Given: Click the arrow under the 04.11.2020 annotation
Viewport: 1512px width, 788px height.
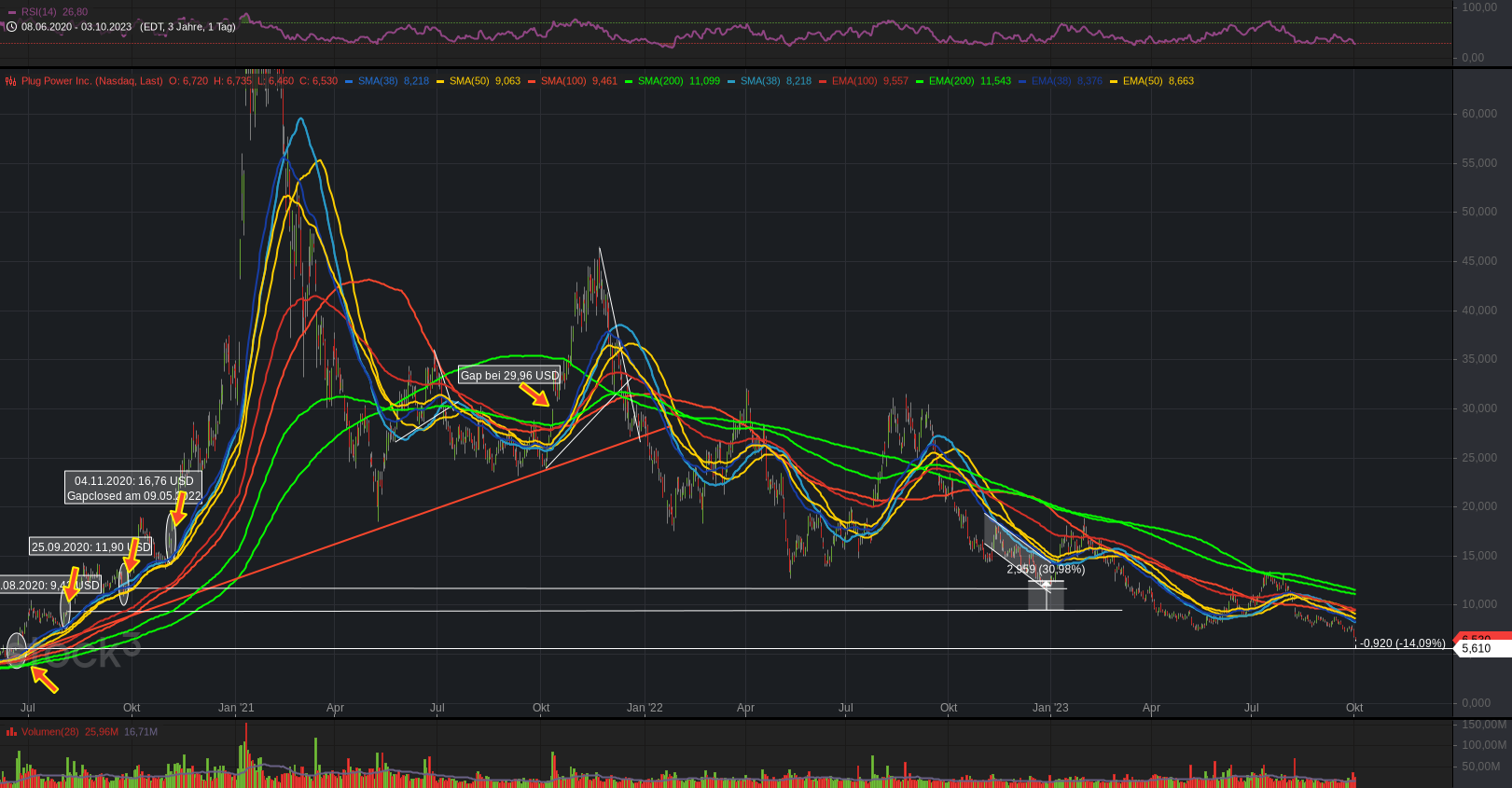Looking at the screenshot, I should click(x=179, y=508).
